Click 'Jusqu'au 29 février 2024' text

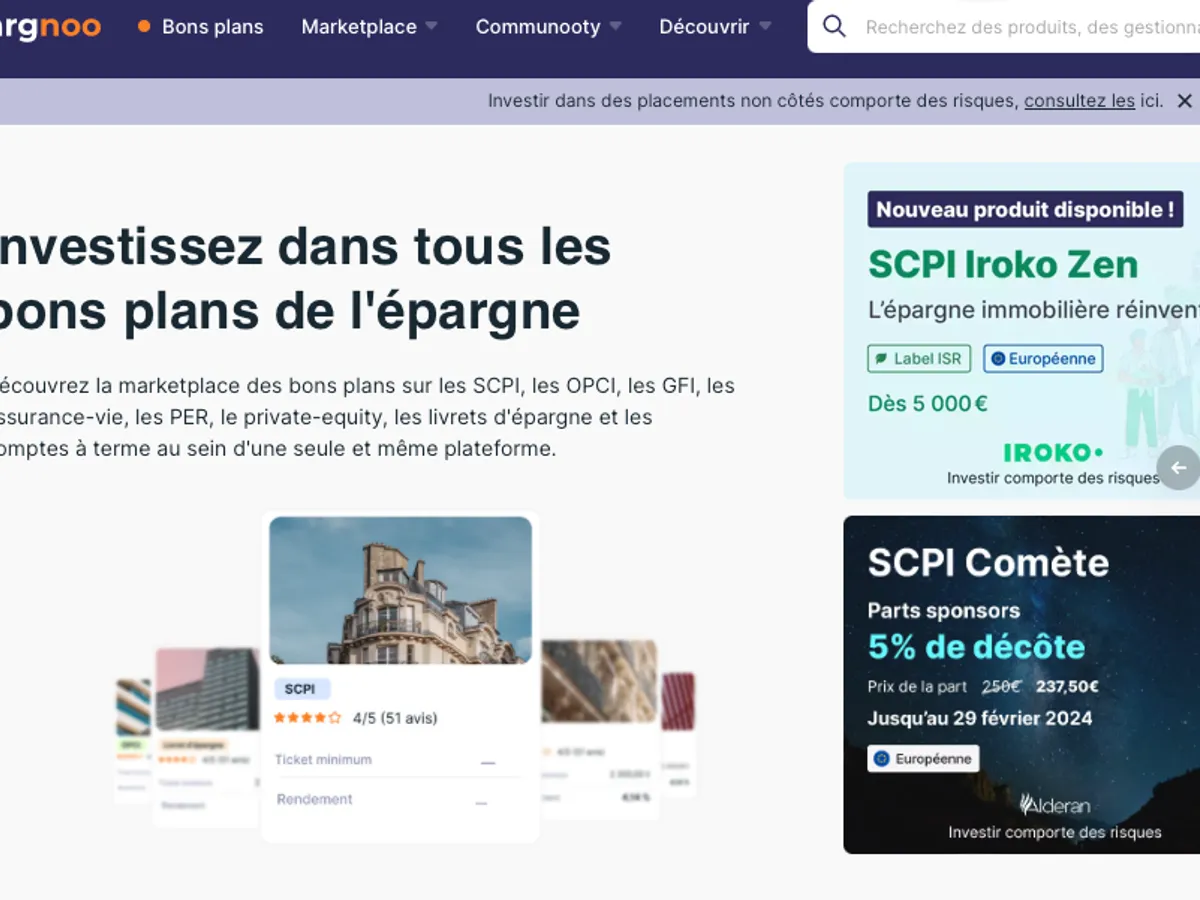coord(980,718)
